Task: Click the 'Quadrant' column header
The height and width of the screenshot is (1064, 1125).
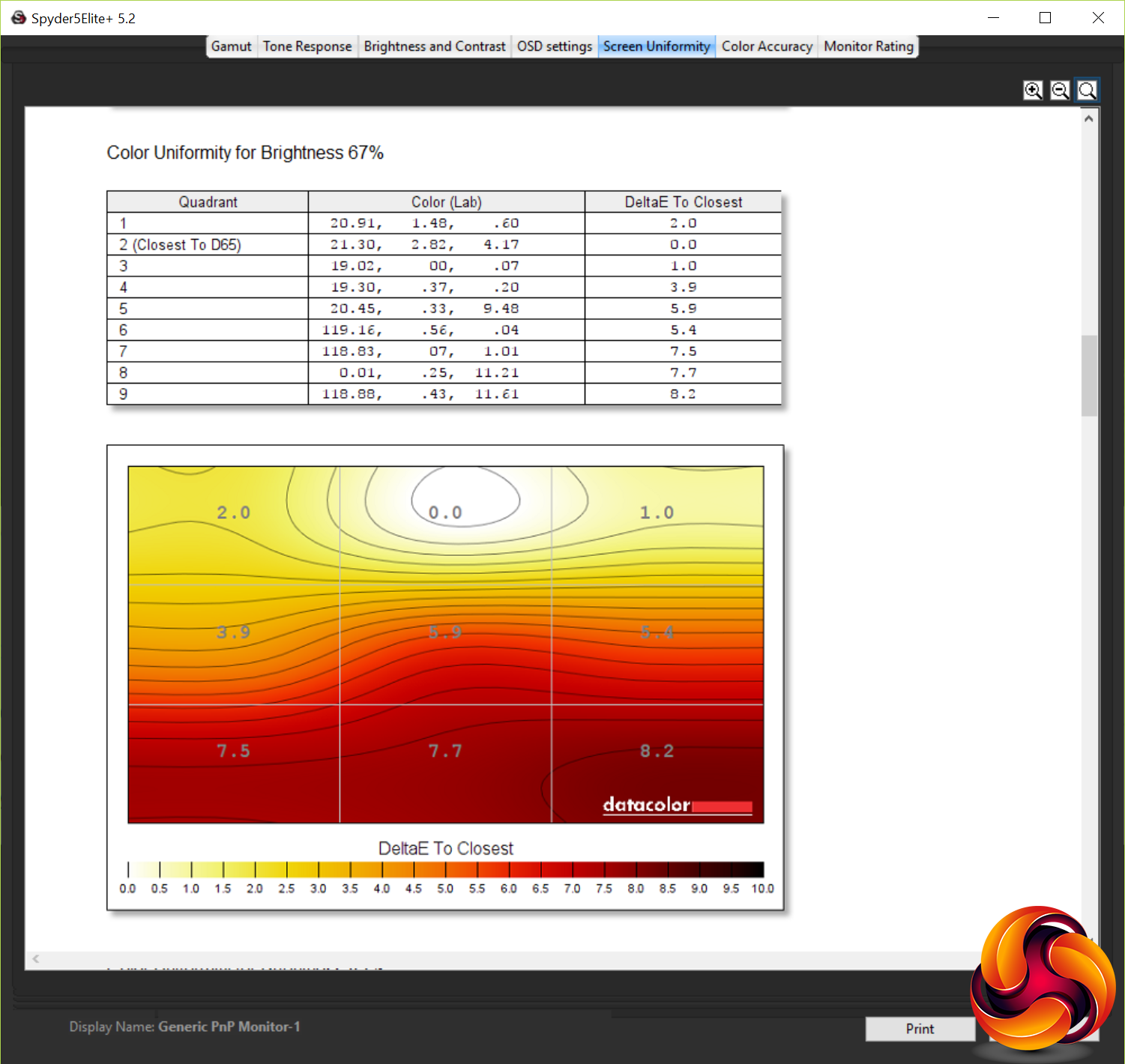Action: [208, 202]
